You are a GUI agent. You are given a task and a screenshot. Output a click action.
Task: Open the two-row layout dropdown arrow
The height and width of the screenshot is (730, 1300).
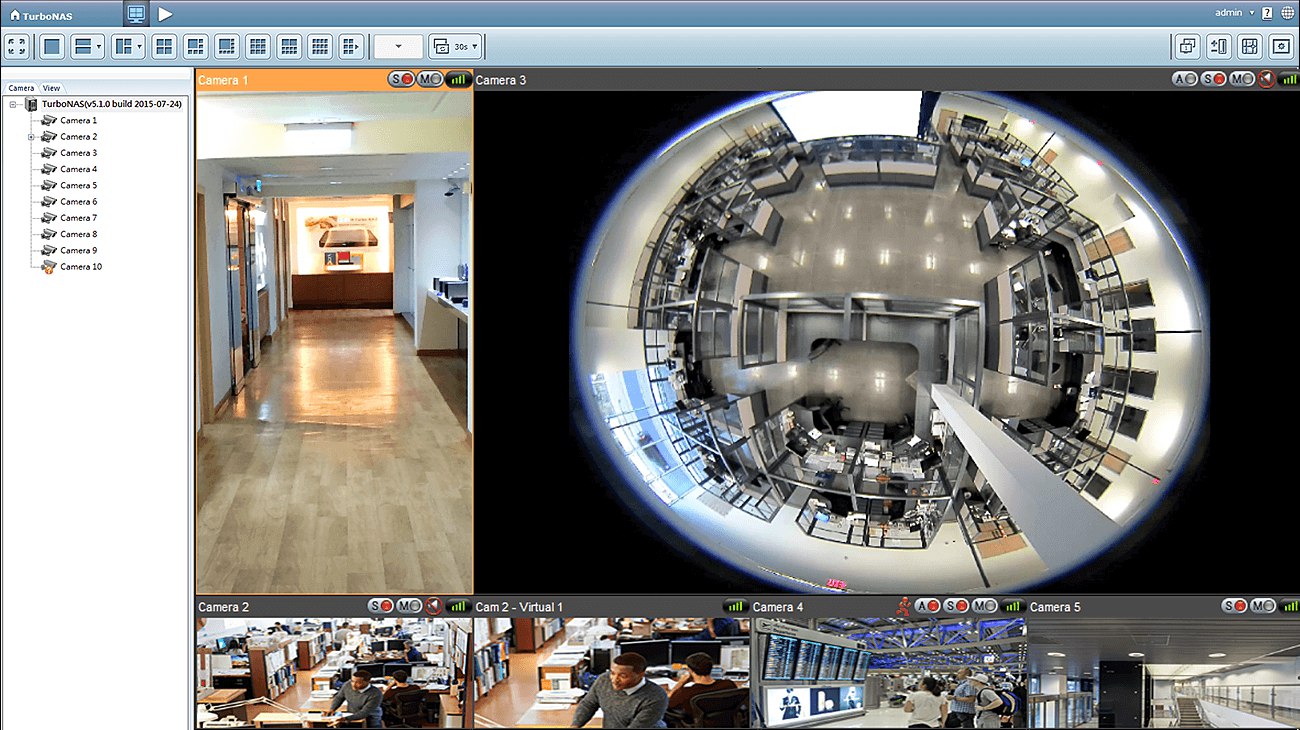[99, 46]
